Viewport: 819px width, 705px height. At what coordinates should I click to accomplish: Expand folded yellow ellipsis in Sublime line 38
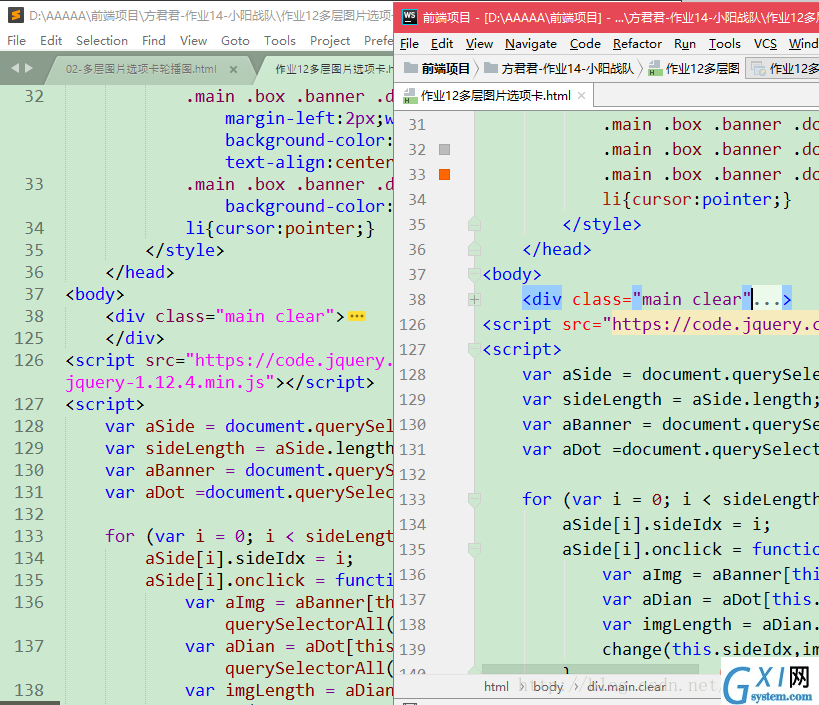pyautogui.click(x=357, y=316)
